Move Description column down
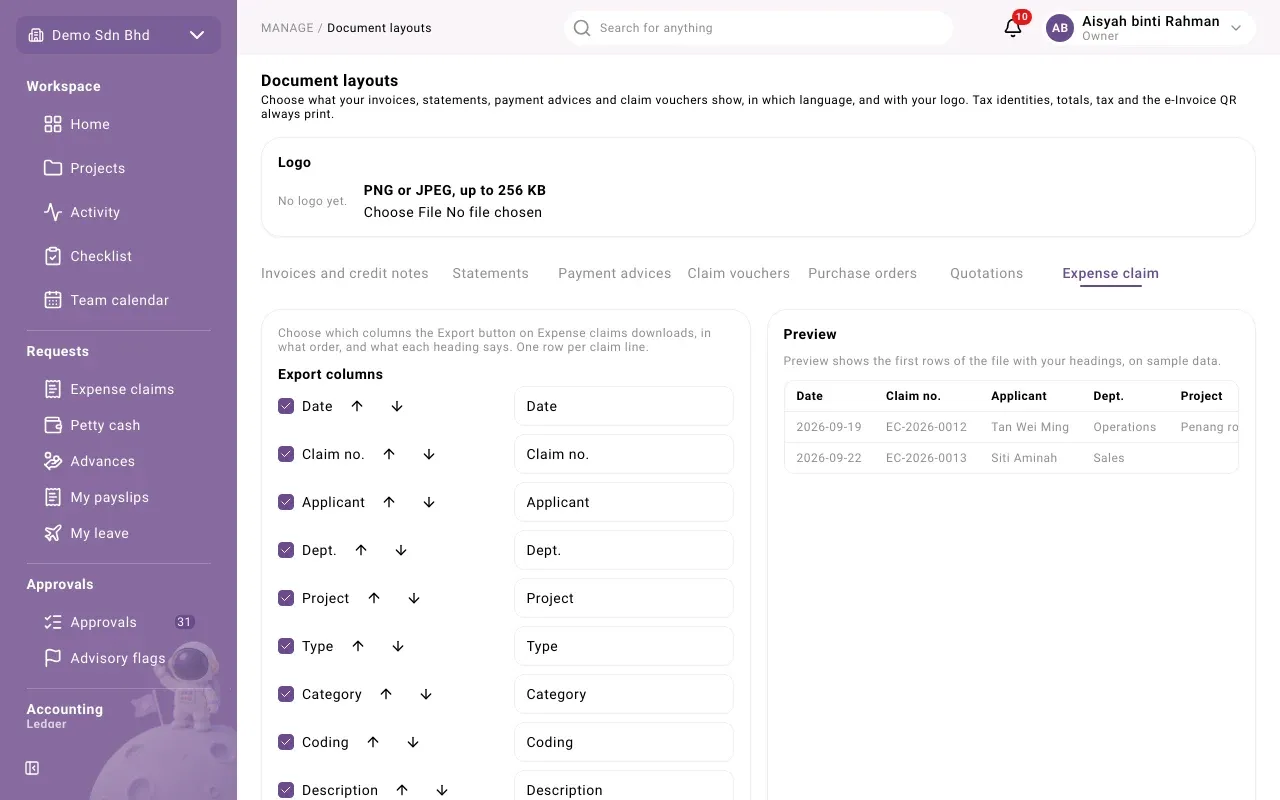Viewport: 1280px width, 800px height. [x=442, y=790]
